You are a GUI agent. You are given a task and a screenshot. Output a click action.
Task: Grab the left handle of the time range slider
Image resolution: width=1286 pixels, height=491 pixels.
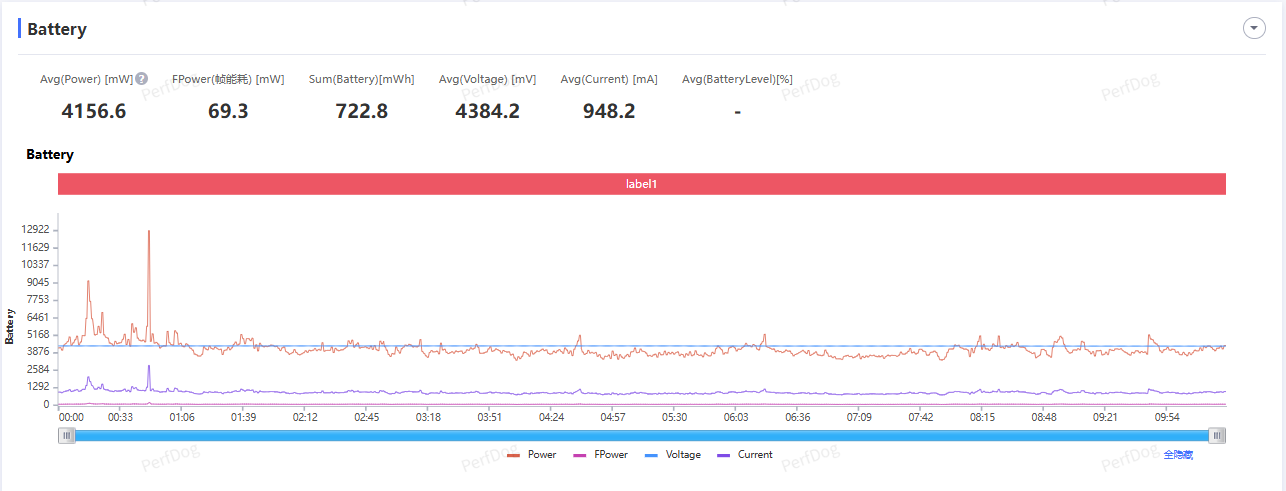[67, 435]
